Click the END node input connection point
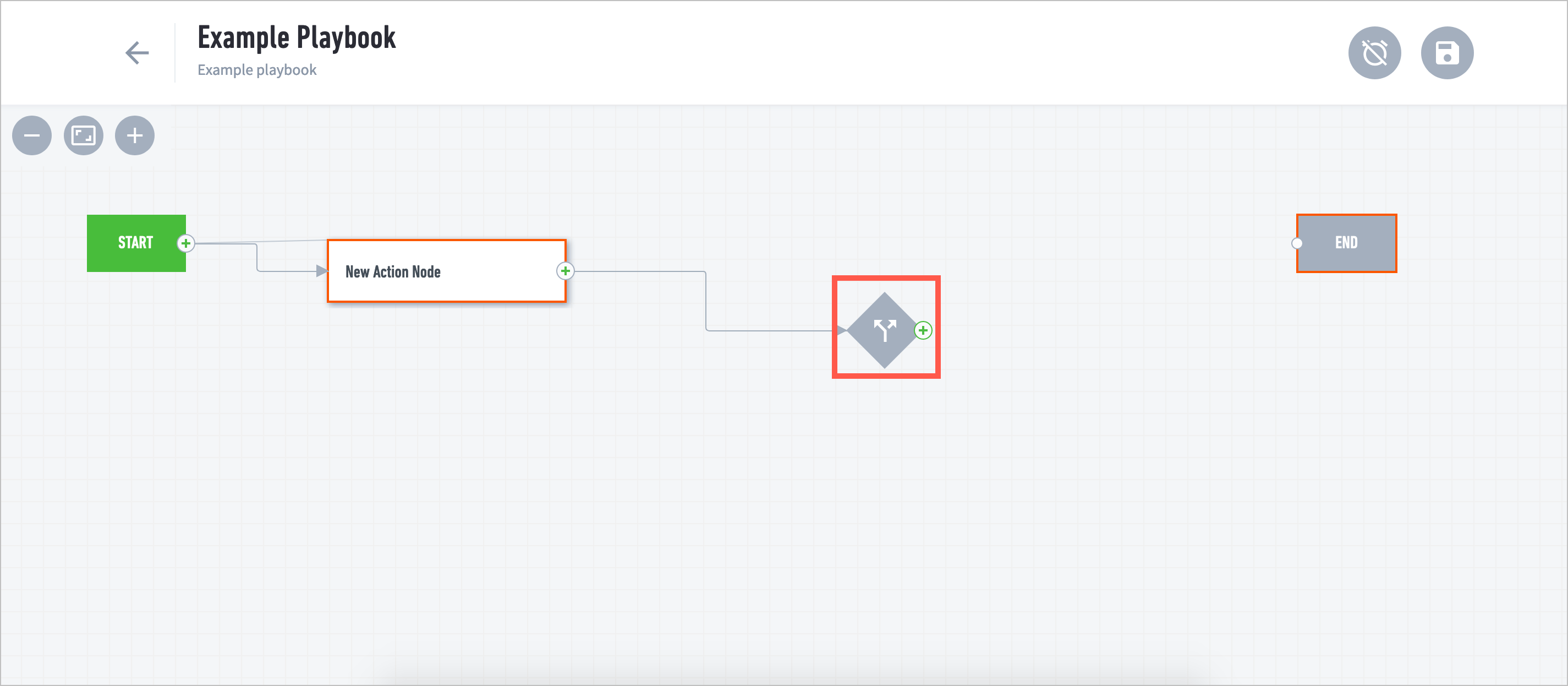The image size is (1568, 686). click(1297, 241)
